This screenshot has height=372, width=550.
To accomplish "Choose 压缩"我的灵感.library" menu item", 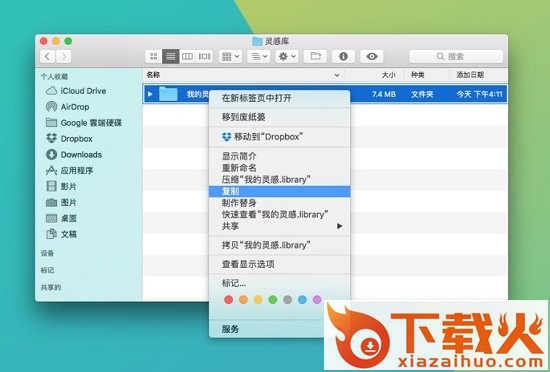I will click(x=280, y=180).
